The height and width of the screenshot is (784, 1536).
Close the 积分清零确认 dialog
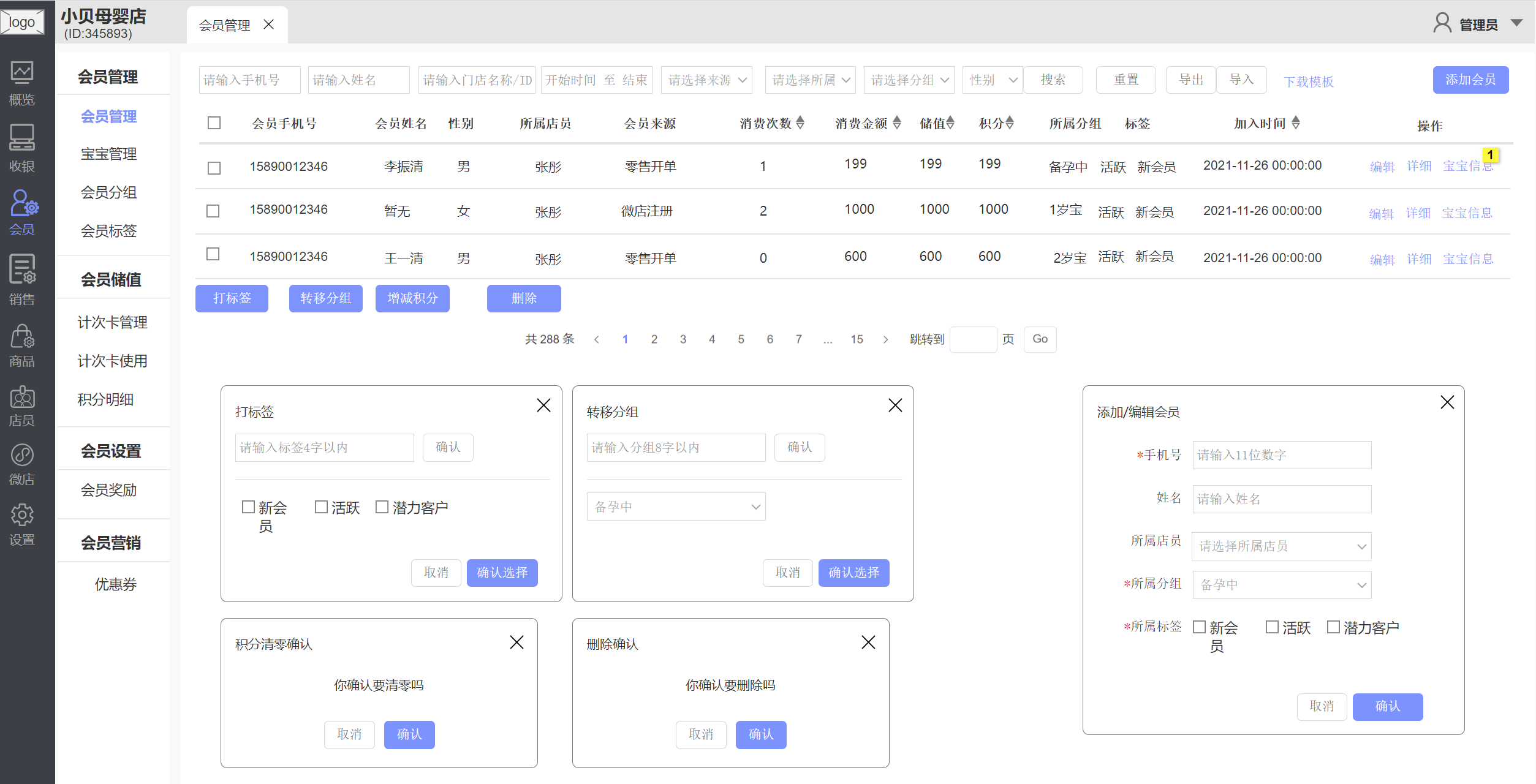click(516, 643)
